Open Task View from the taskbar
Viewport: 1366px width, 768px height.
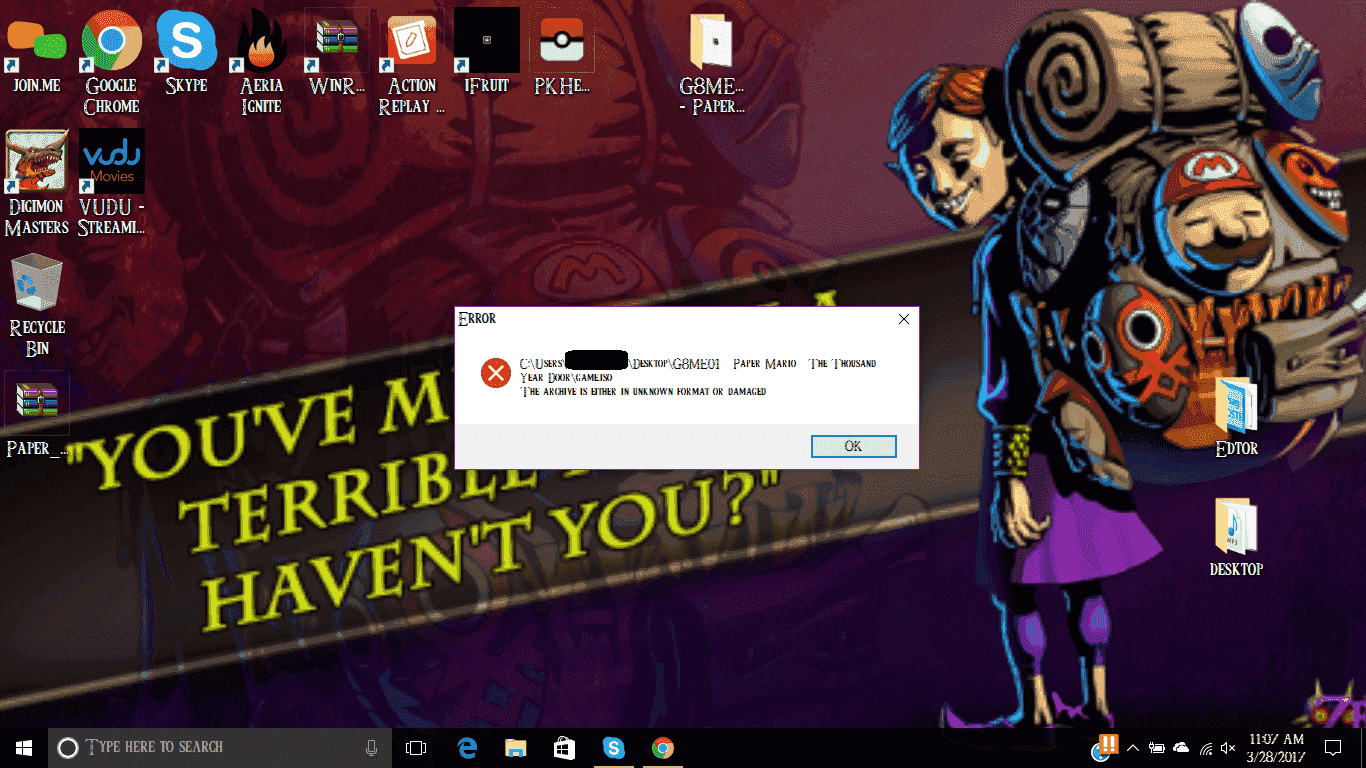coord(416,747)
